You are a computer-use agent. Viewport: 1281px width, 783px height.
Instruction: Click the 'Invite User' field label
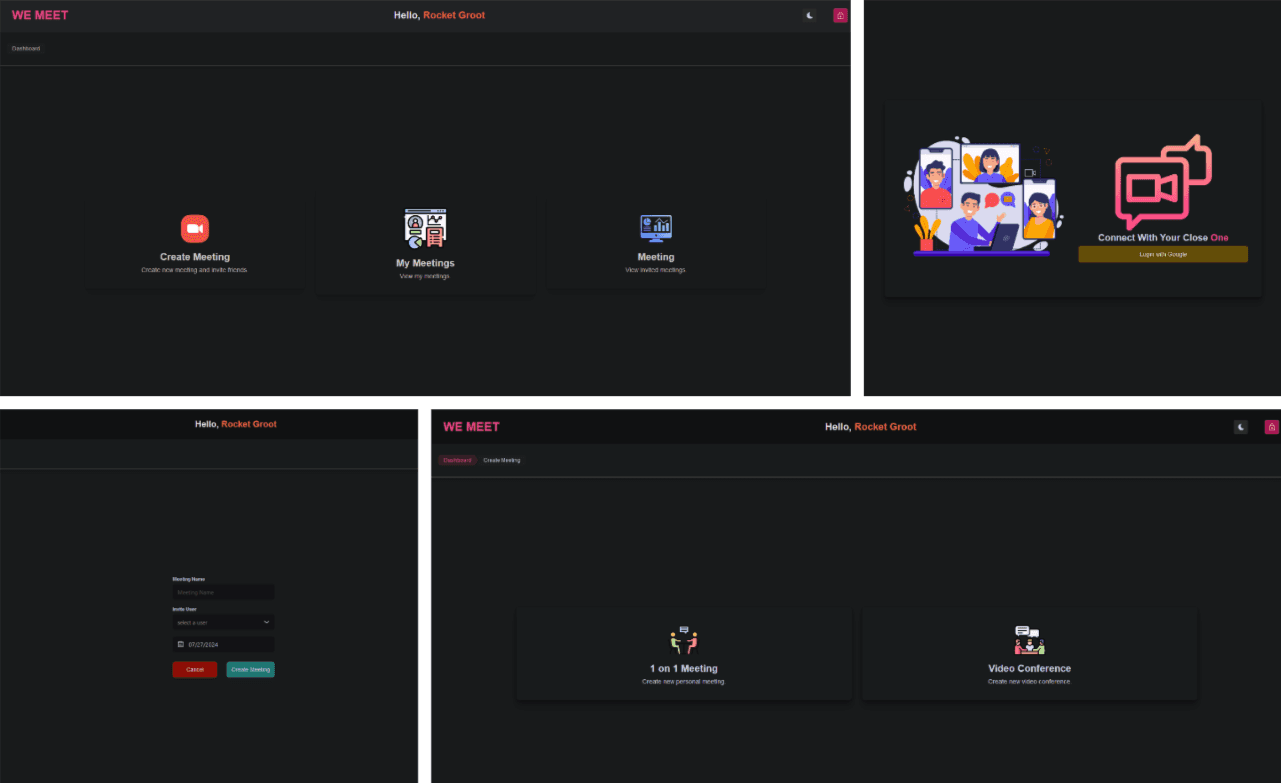[x=184, y=609]
